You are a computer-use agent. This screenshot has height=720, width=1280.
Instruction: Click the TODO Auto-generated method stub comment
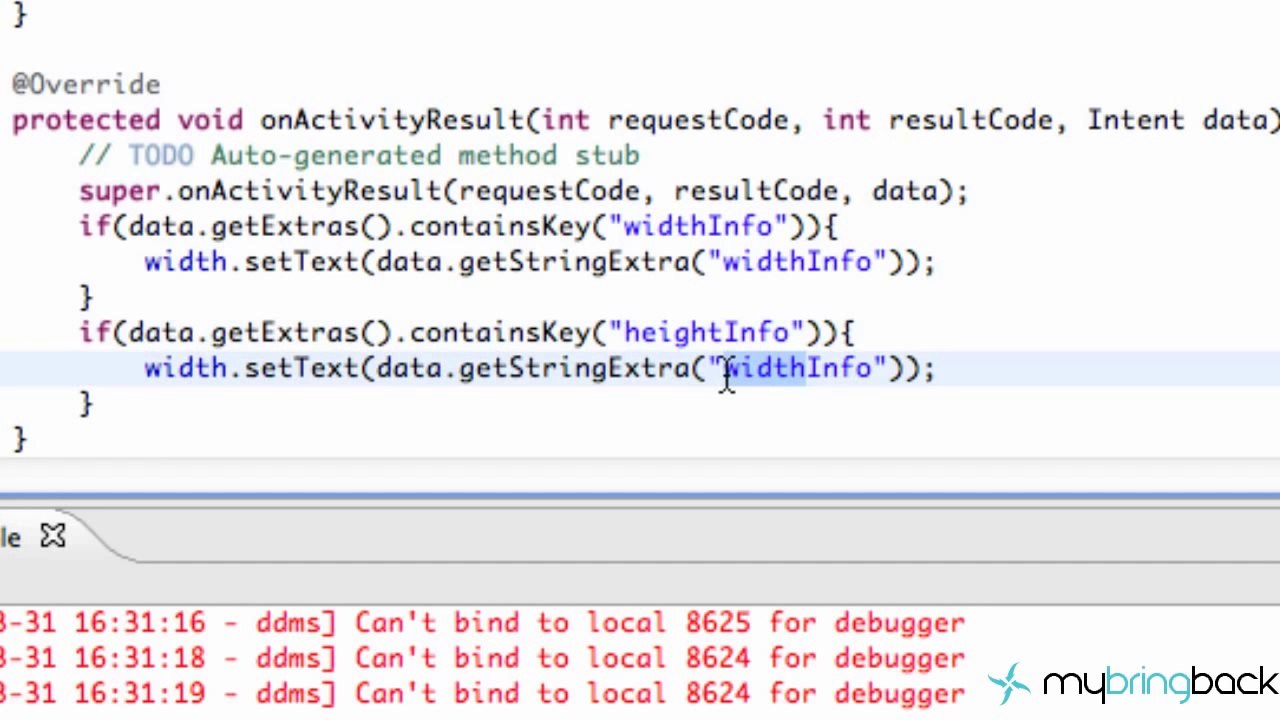pyautogui.click(x=359, y=156)
